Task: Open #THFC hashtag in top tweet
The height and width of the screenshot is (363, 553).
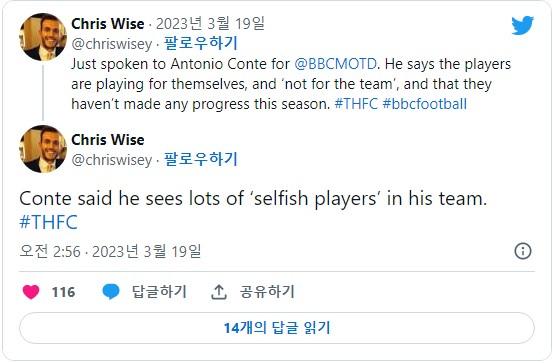Action: coord(356,104)
